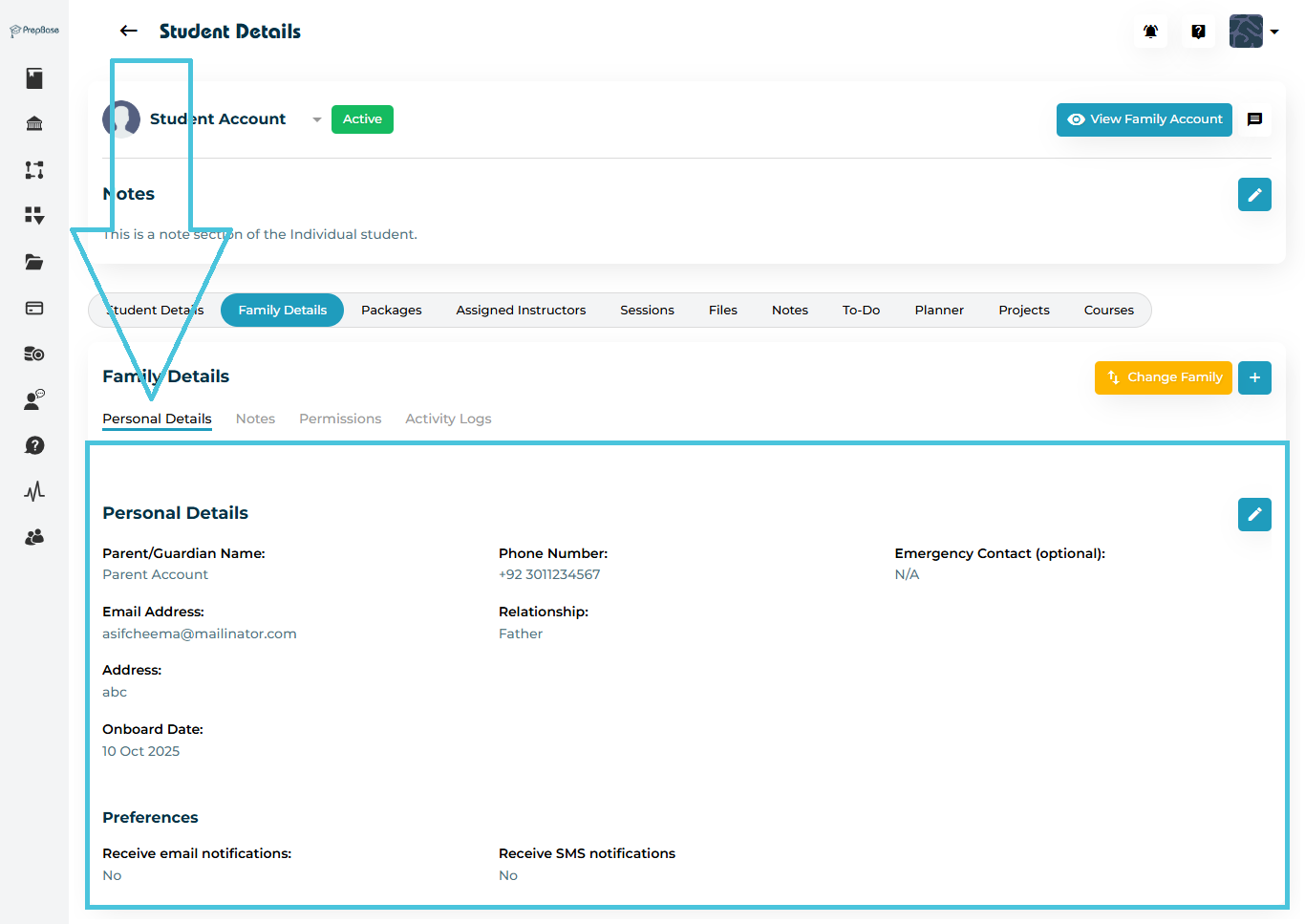This screenshot has width=1305, height=924.
Task: Click the View Family Account button
Action: 1144,119
